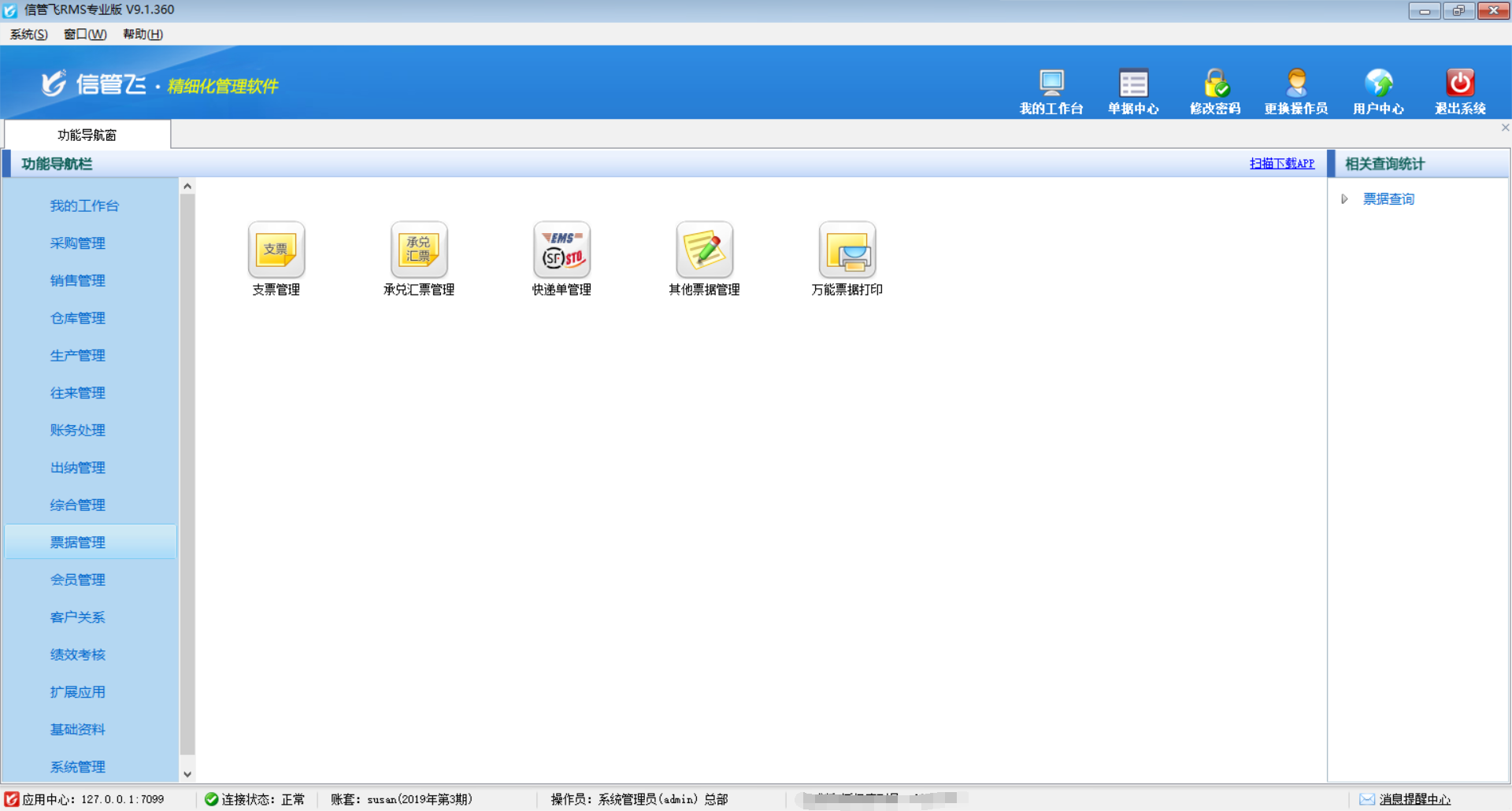This screenshot has height=811, width=1512.
Task: Click the red 退出系统 power icon
Action: [x=1459, y=83]
